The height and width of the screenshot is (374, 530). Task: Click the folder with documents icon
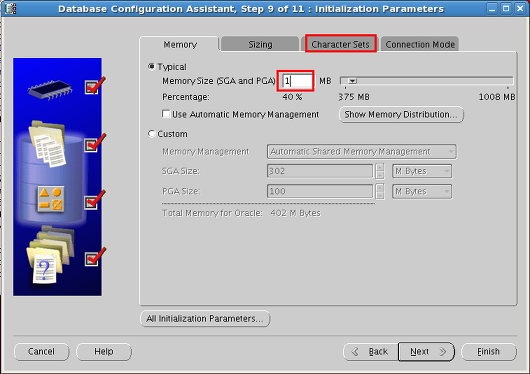pyautogui.click(x=47, y=144)
